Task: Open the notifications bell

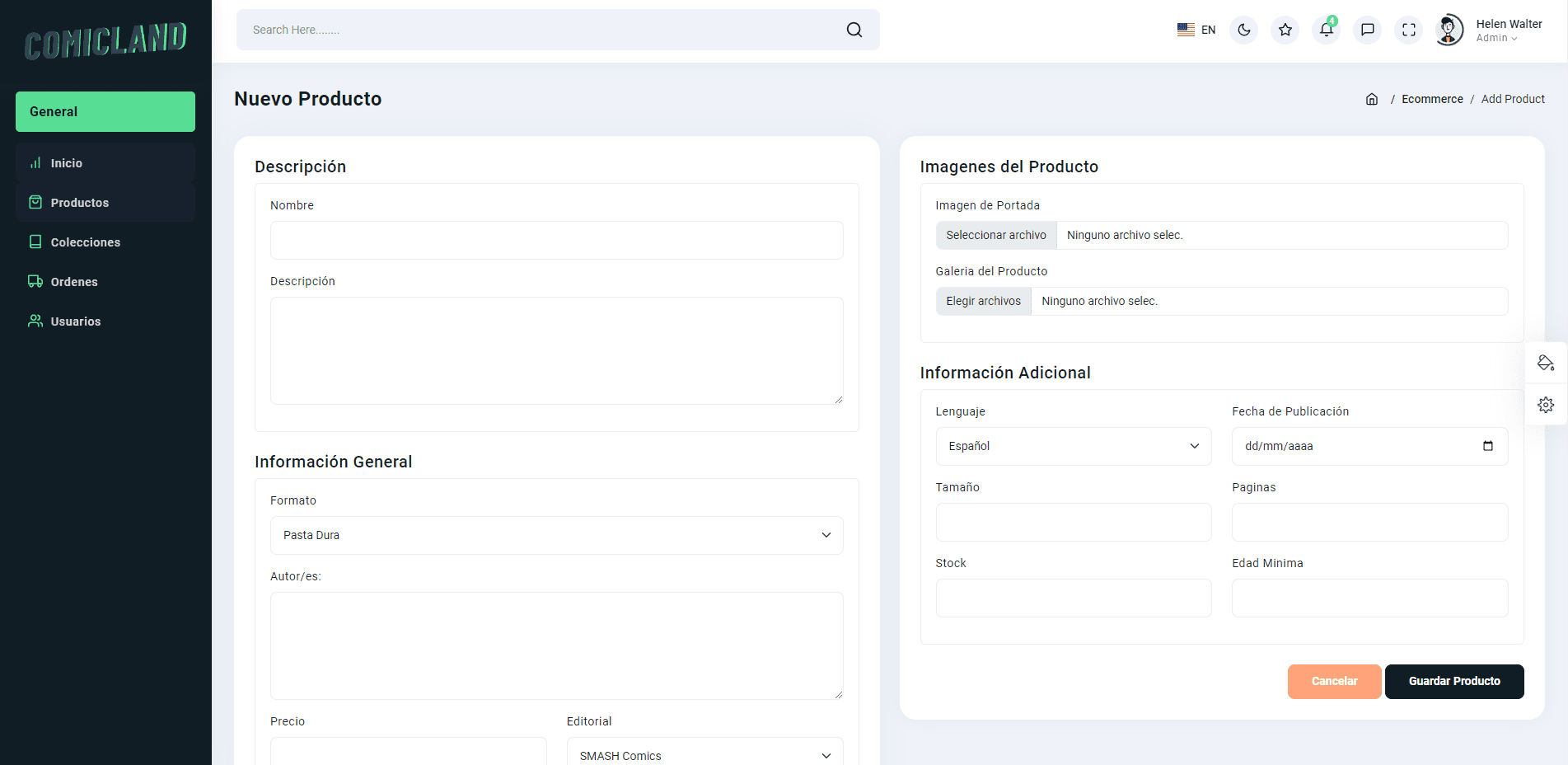Action: point(1326,30)
